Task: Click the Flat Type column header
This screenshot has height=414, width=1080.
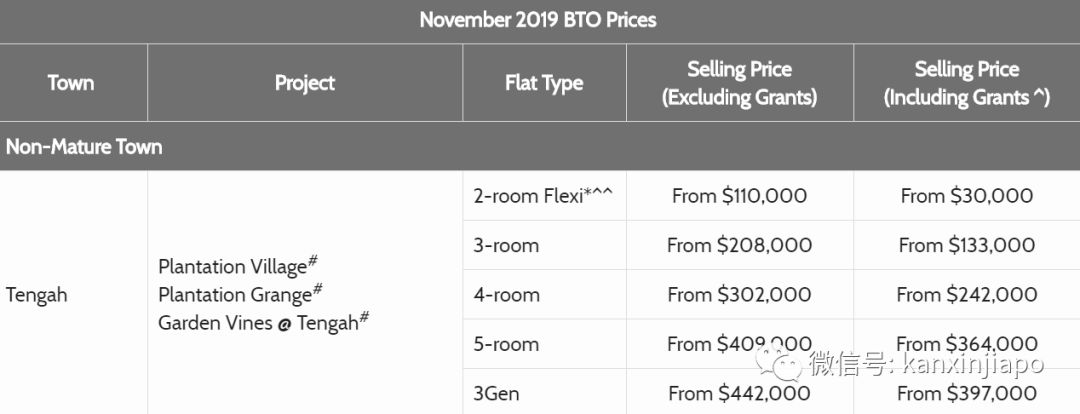Action: pos(544,83)
